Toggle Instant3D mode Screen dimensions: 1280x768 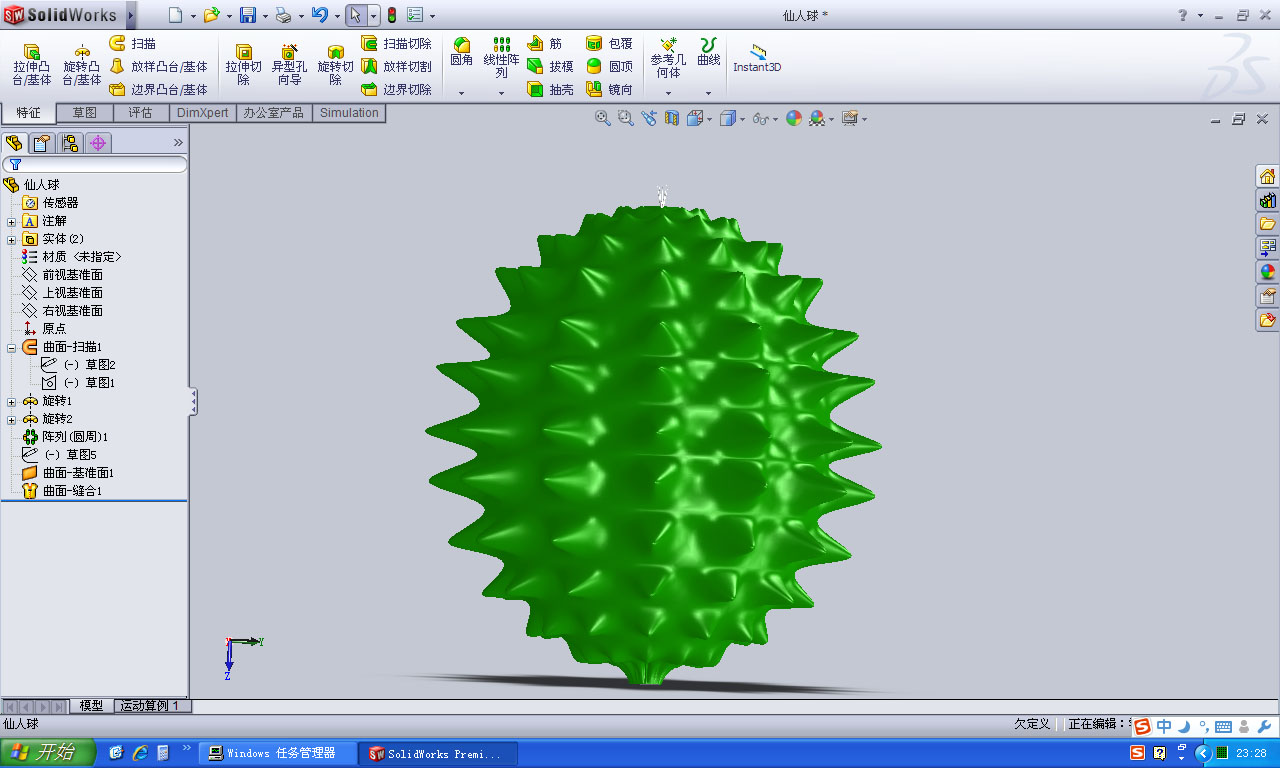[x=757, y=58]
